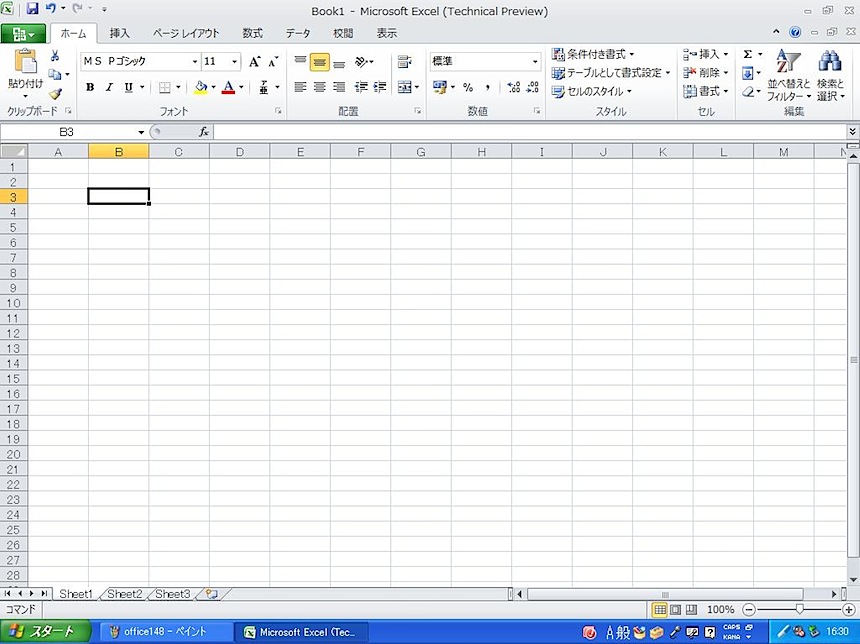Click the Decrease Decimal icon

[533, 87]
